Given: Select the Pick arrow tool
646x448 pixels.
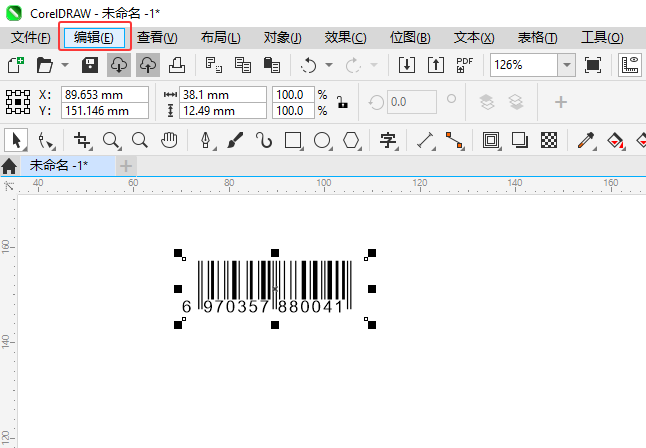Looking at the screenshot, I should 16,140.
